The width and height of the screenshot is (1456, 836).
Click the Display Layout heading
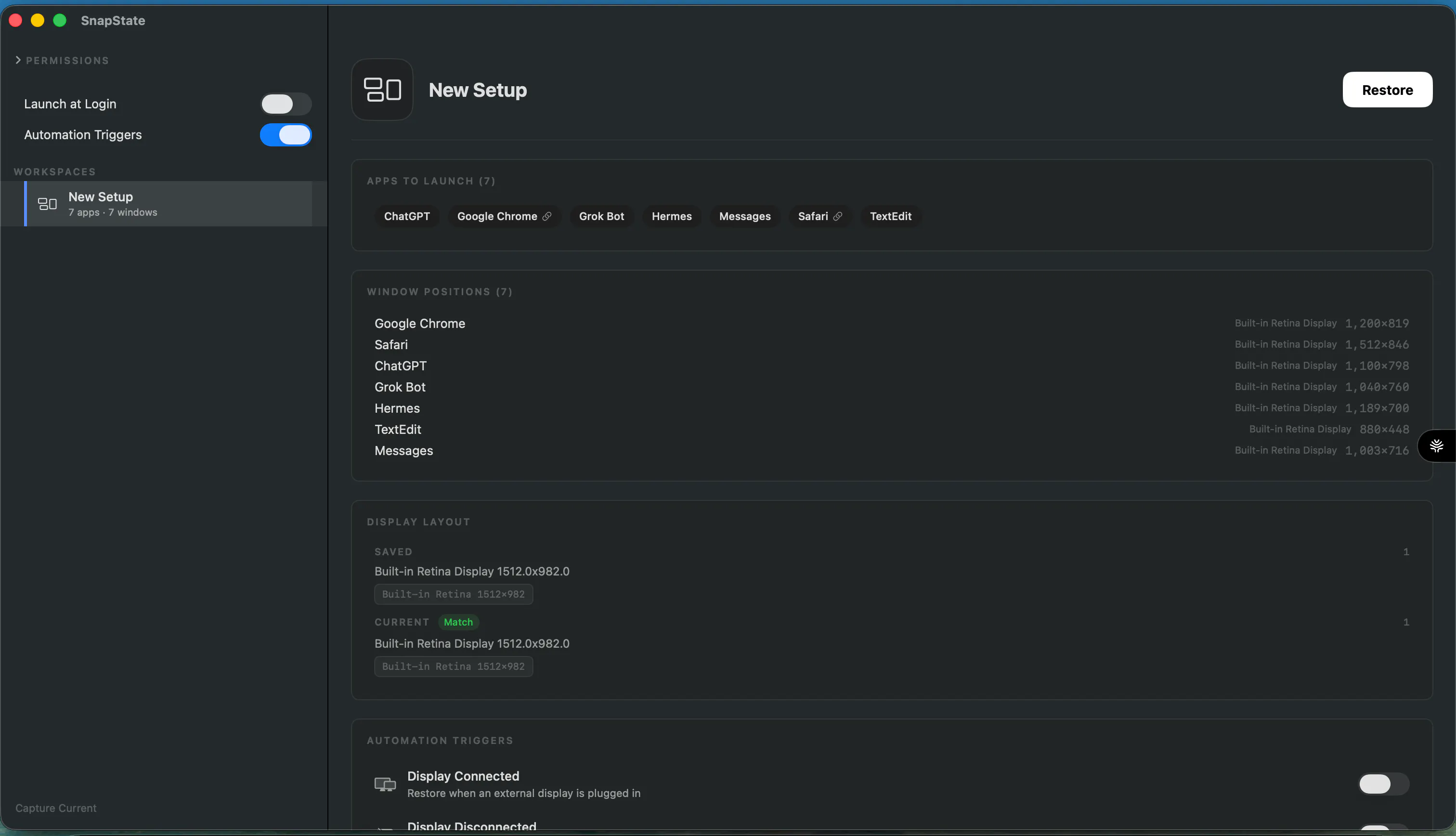(418, 522)
